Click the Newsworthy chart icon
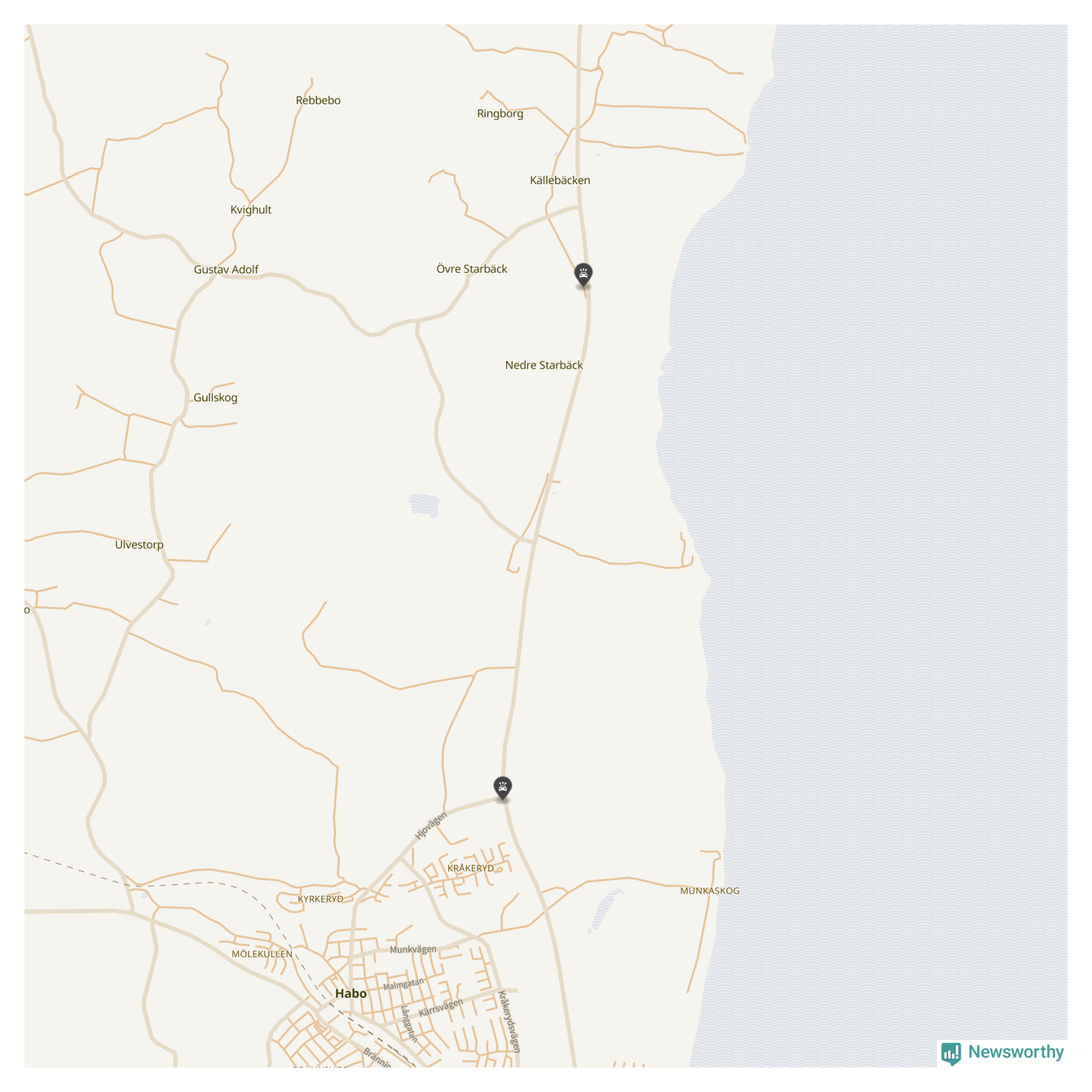 951,1053
